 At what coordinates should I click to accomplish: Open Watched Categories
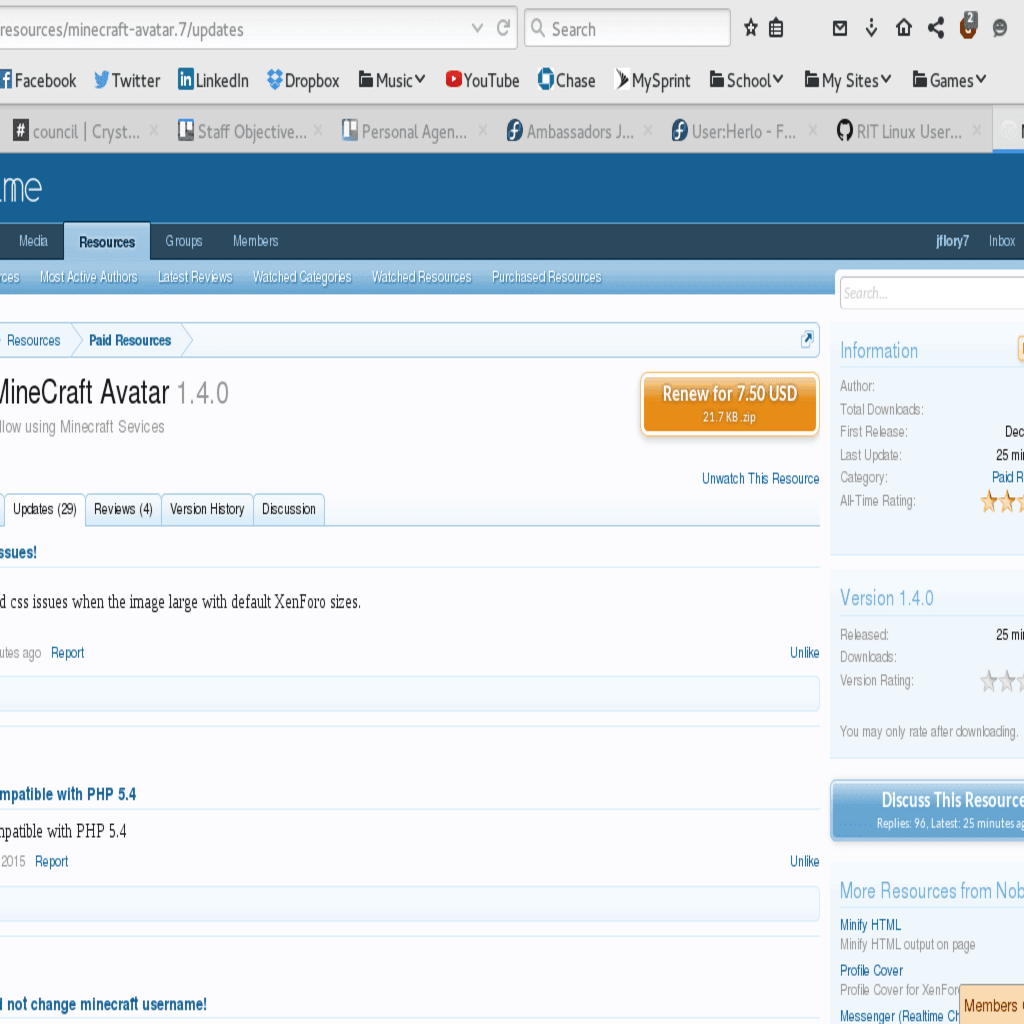click(x=302, y=277)
